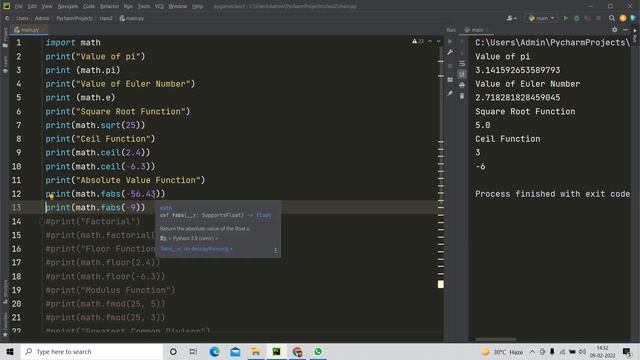Toggle scroll to end in Run output

pos(462,74)
